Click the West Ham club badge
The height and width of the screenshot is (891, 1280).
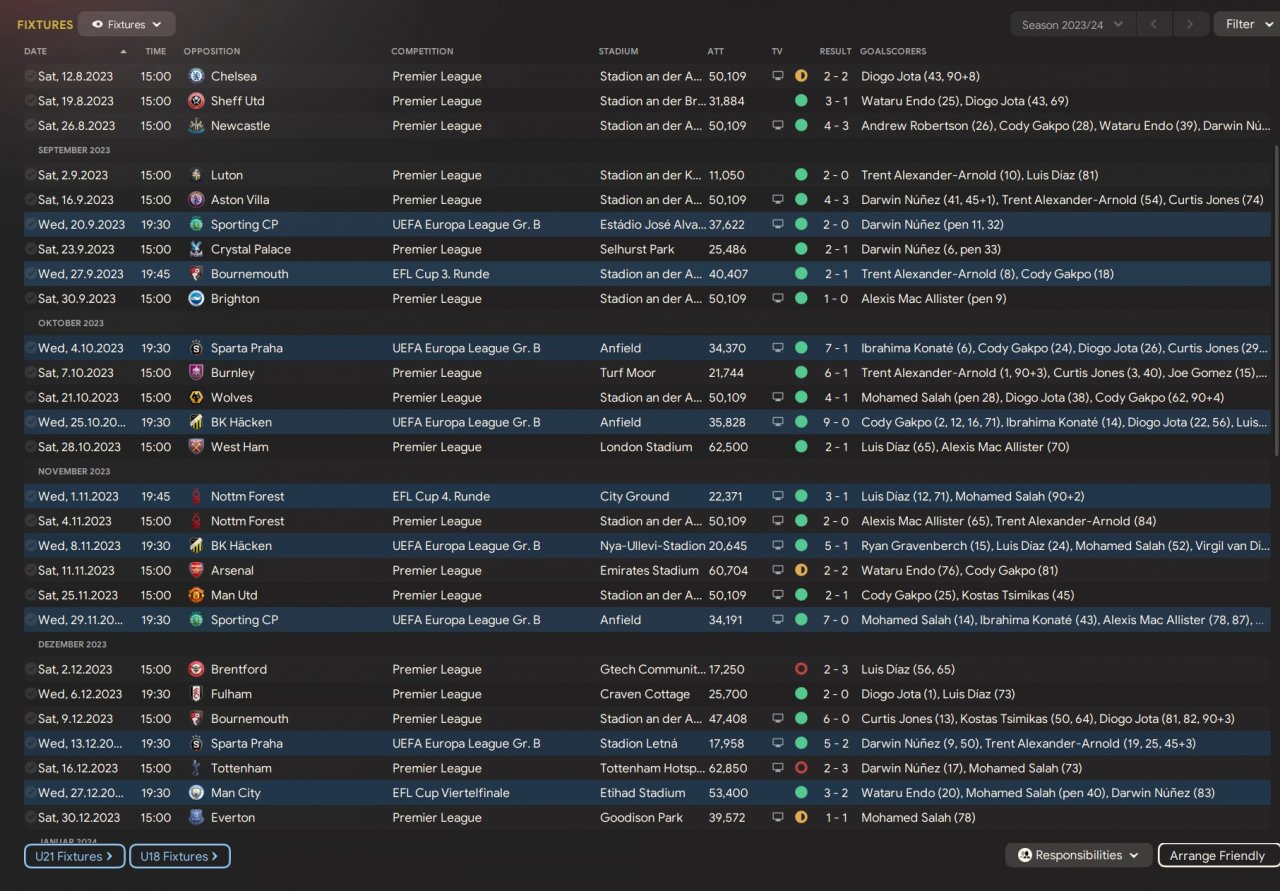[x=196, y=447]
